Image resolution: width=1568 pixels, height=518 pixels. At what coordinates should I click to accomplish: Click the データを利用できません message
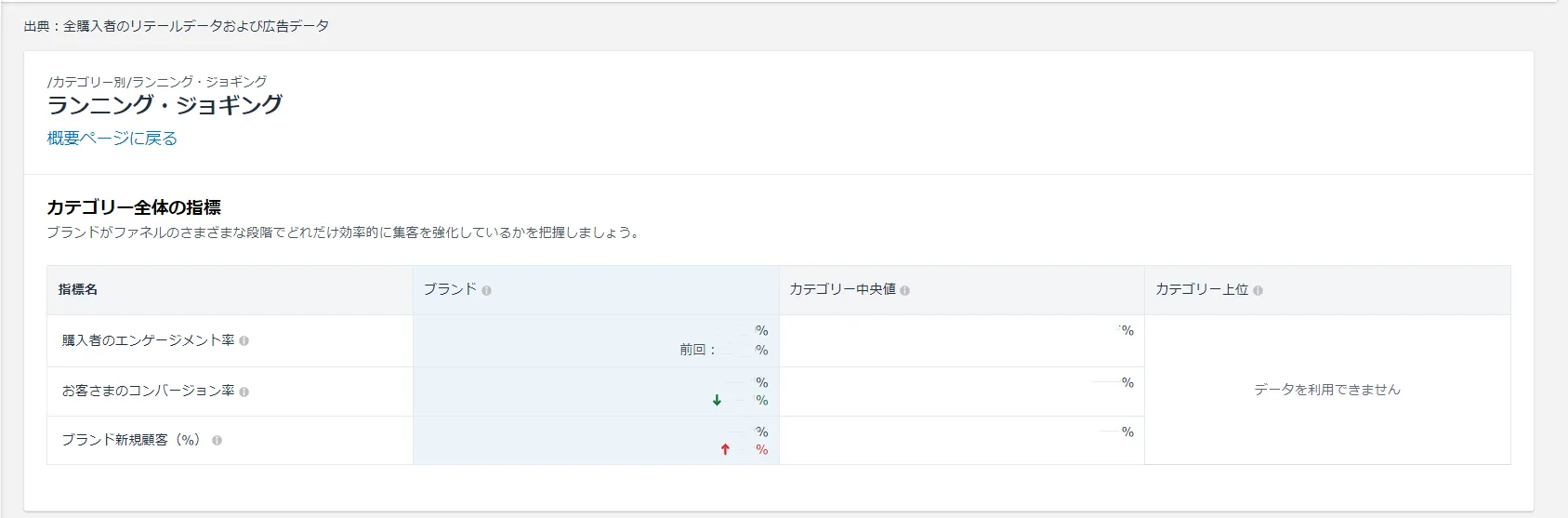(1327, 390)
